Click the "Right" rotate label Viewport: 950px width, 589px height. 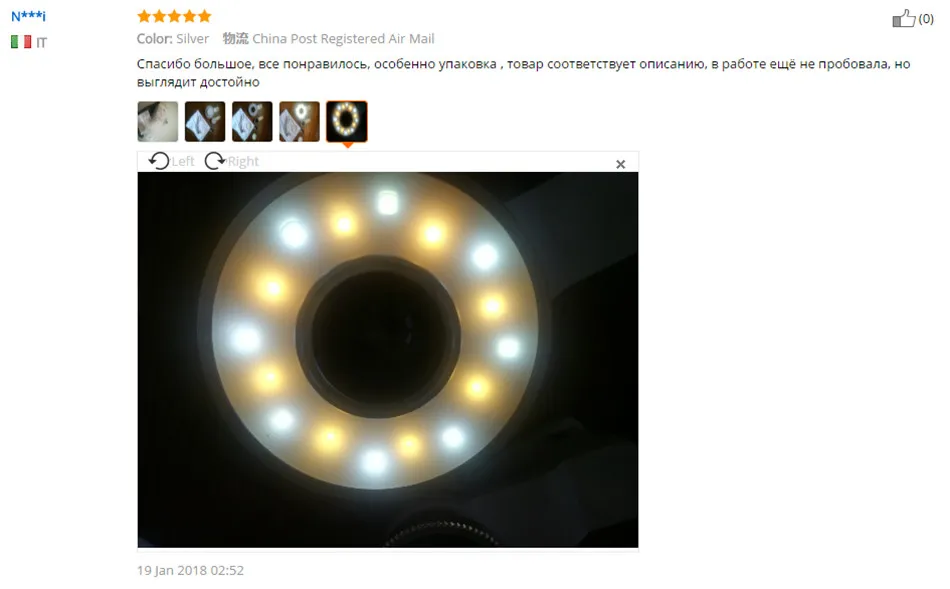click(243, 162)
